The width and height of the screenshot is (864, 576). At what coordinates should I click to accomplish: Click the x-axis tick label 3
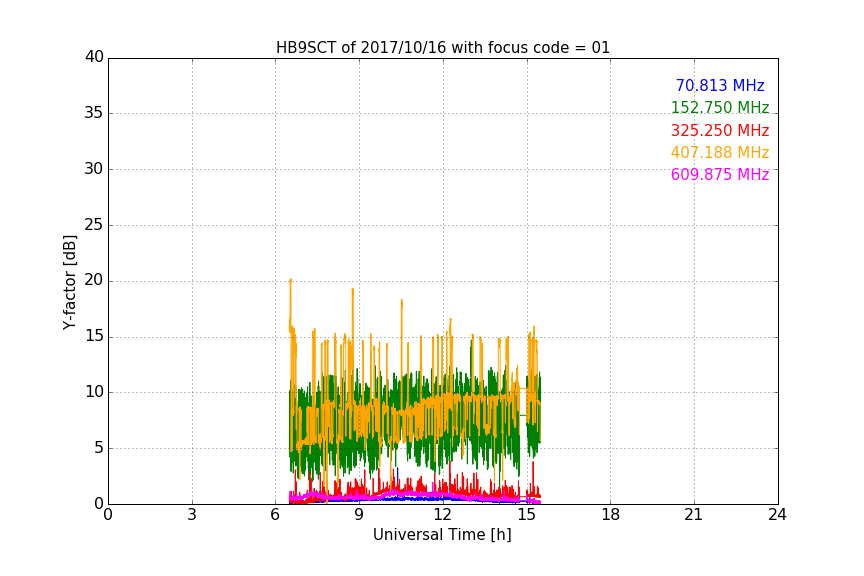pos(192,515)
